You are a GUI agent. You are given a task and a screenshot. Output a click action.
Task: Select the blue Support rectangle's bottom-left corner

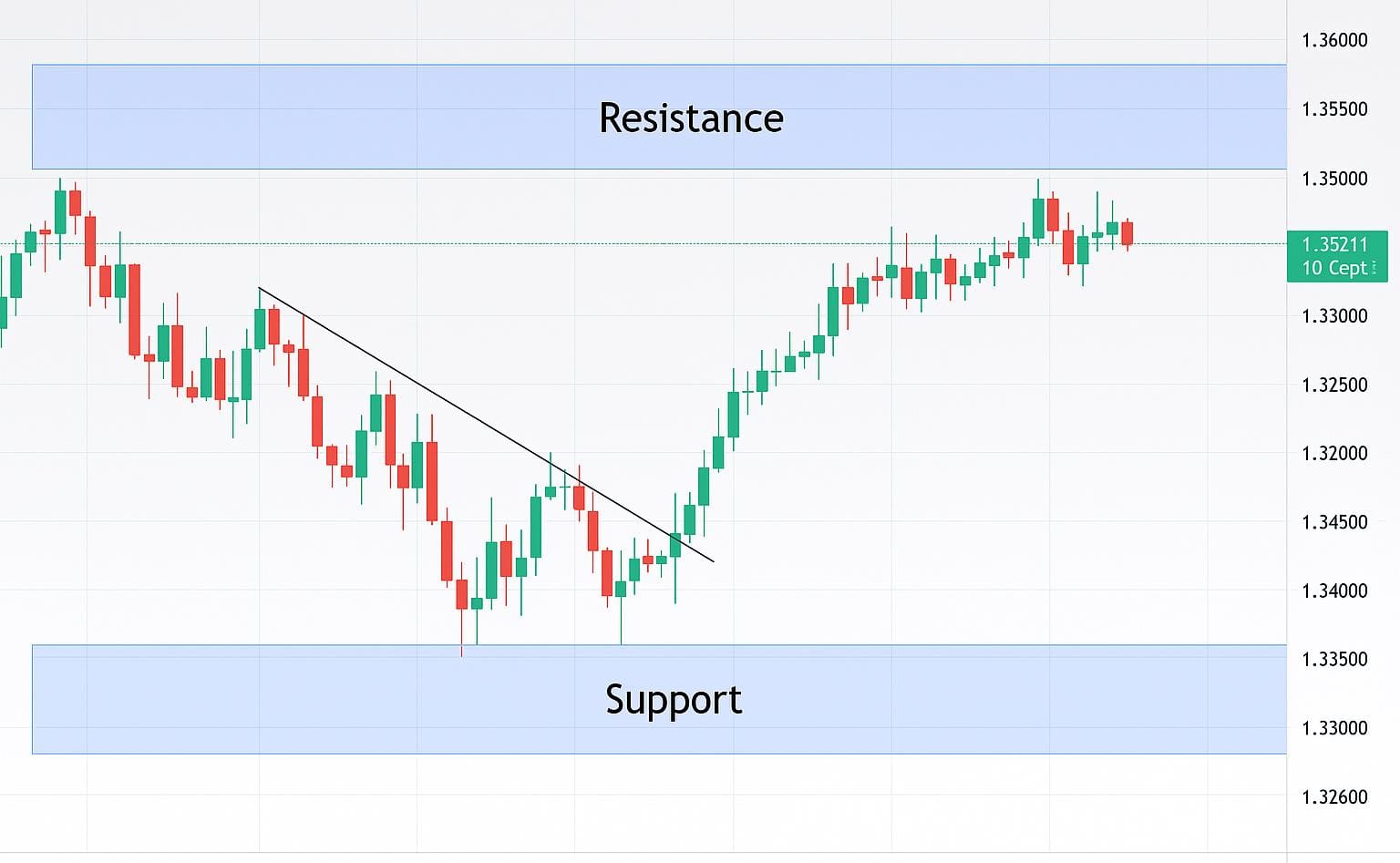point(33,753)
